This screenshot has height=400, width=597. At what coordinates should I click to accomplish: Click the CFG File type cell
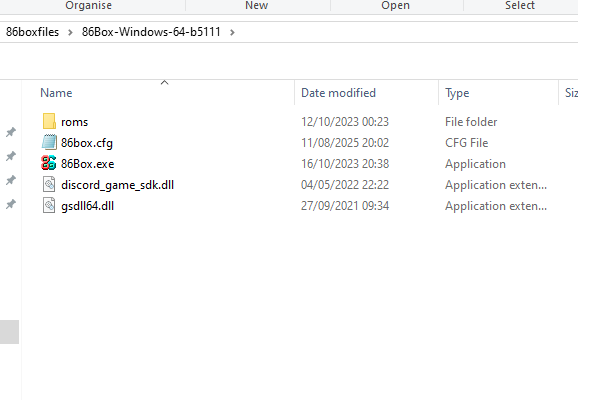click(466, 143)
